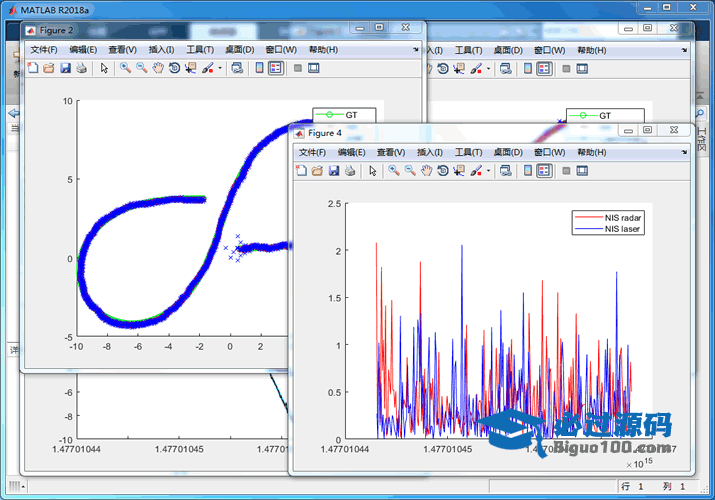Toggle Insert Colorbar in Figure 2
The image size is (715, 500).
click(x=259, y=68)
